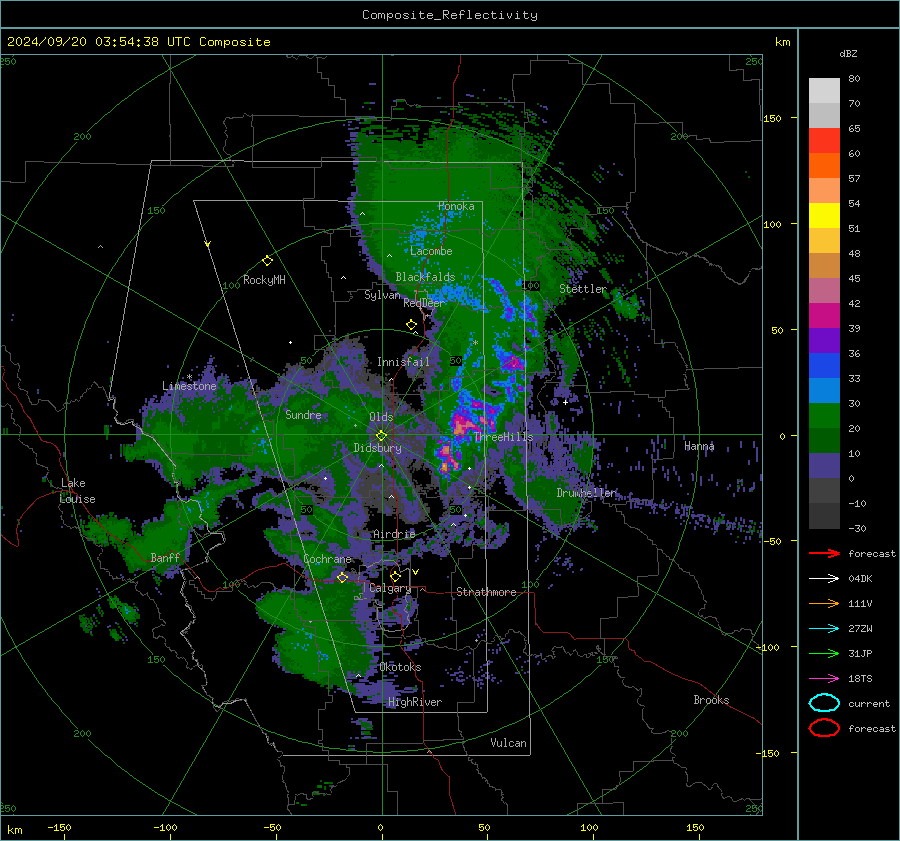Select the 30 dBZ green color swatch

tap(824, 415)
